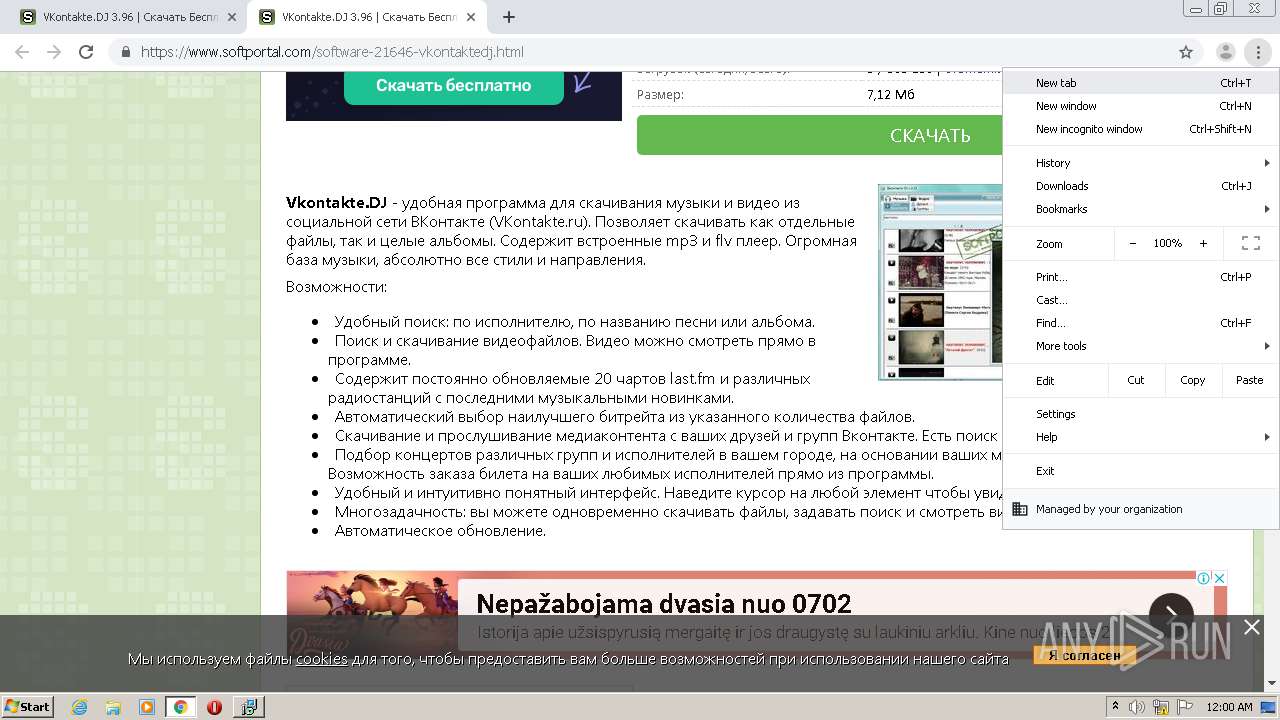Click the Windows Start button
Image resolution: width=1280 pixels, height=720 pixels.
(x=27, y=707)
